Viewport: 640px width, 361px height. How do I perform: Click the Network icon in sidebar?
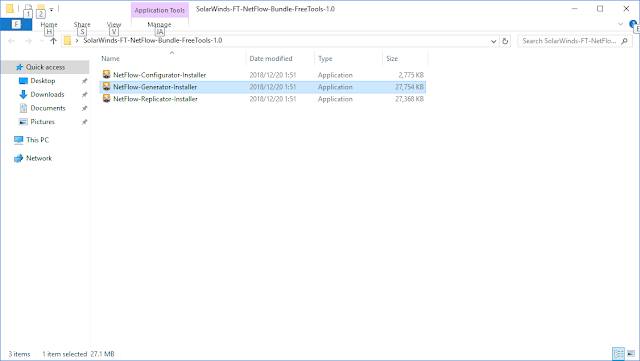click(18, 158)
